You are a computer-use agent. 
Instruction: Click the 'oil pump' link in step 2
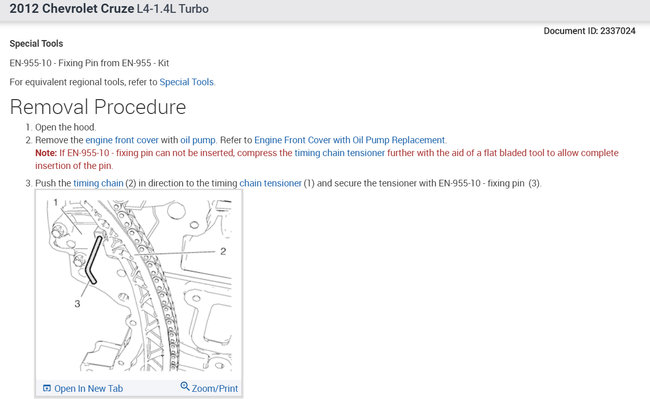198,140
